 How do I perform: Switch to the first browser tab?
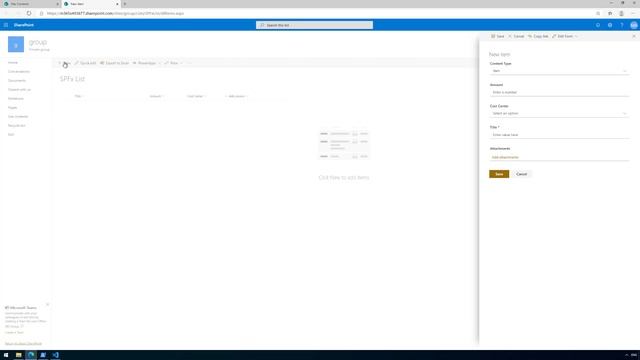31,4
